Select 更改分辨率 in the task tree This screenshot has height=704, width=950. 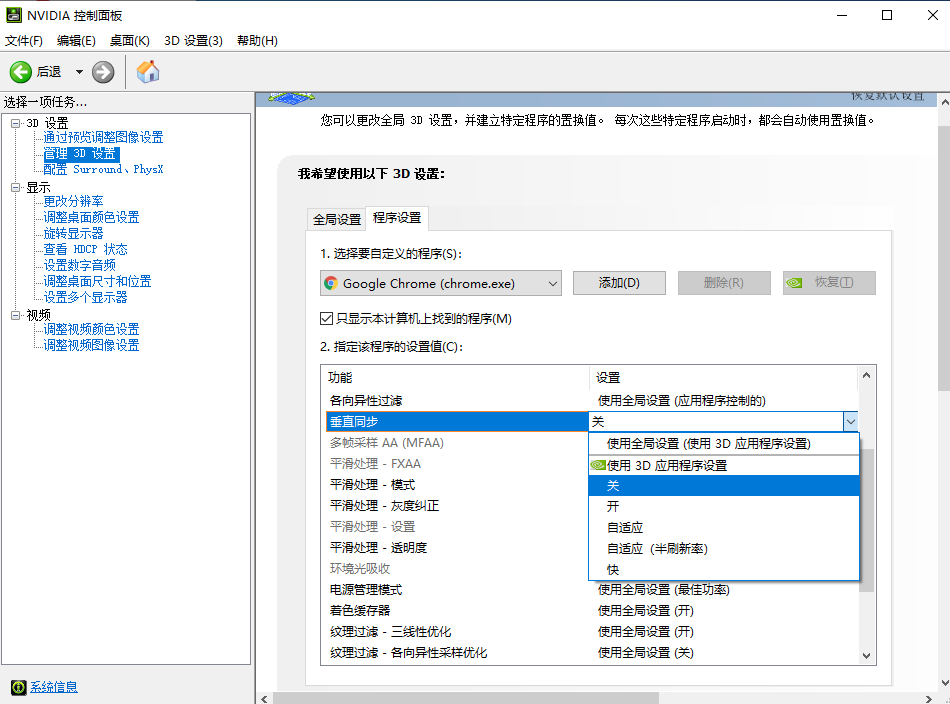73,201
